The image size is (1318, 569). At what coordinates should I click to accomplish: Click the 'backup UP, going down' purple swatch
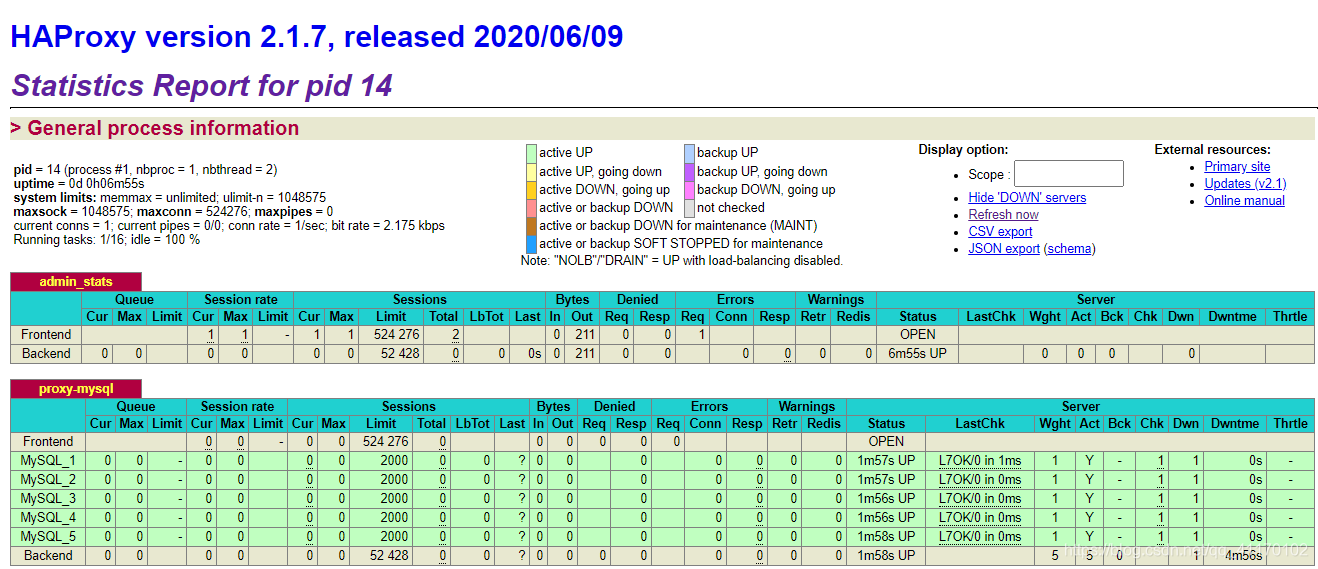(x=689, y=171)
